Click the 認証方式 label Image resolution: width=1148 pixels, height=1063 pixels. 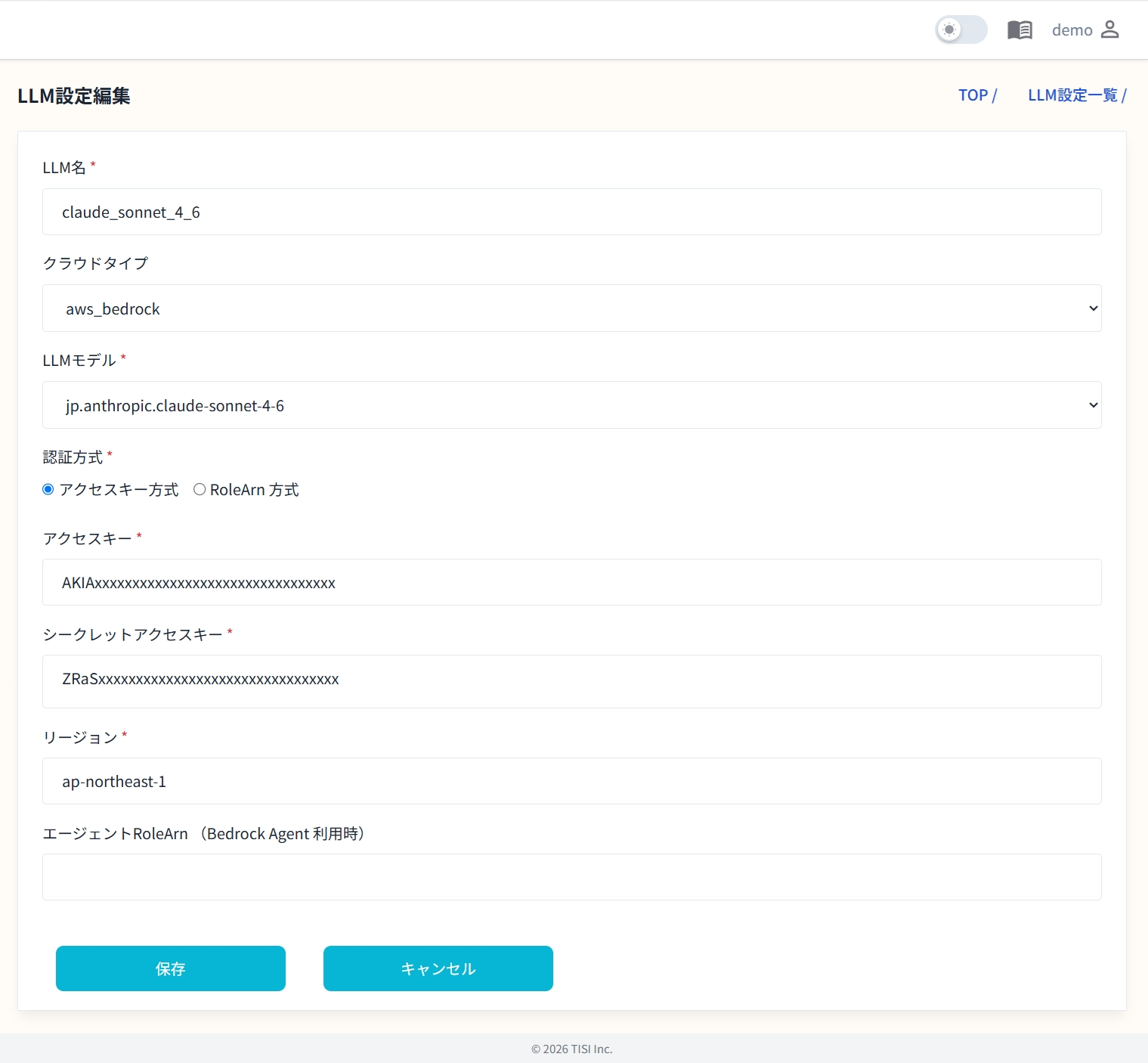pos(73,457)
